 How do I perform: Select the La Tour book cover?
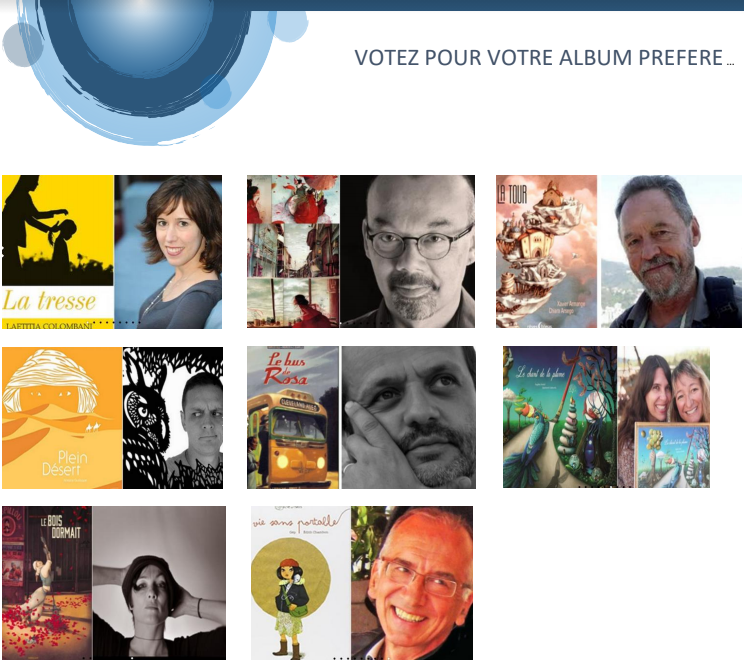(547, 251)
